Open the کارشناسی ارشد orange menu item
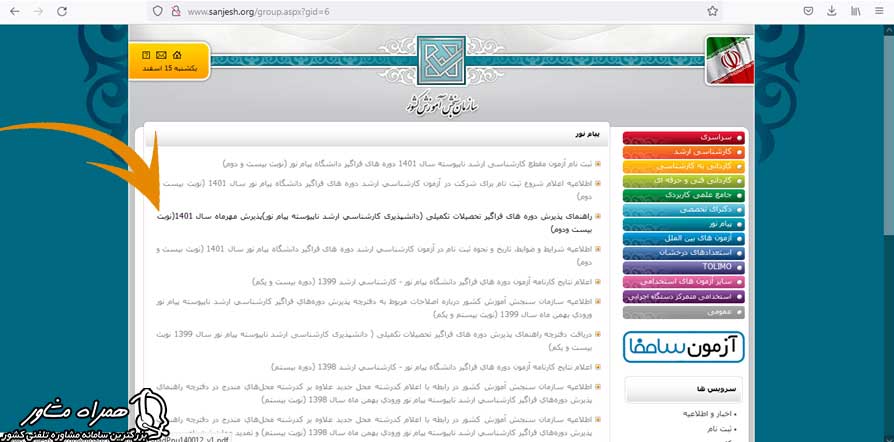This screenshot has height=442, width=894. tap(684, 152)
